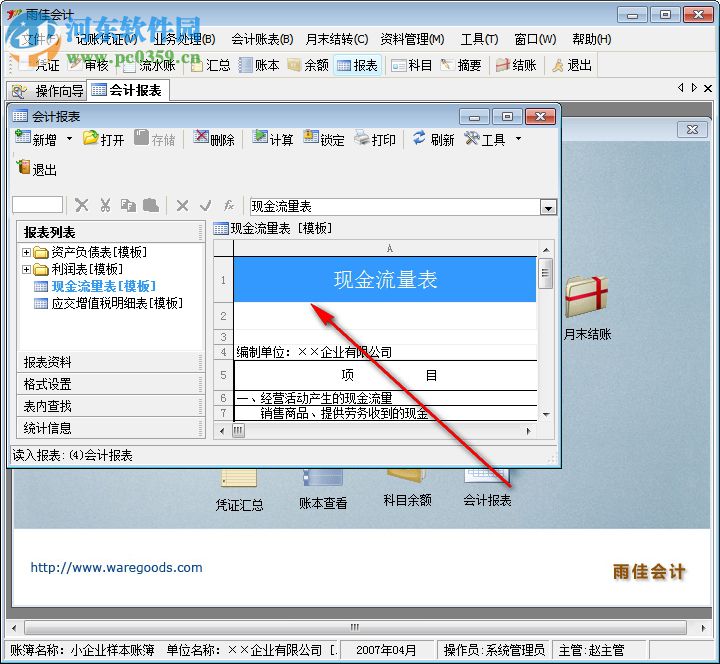This screenshot has width=720, height=664.
Task: Open 帮助(H) menu
Action: pyautogui.click(x=591, y=39)
